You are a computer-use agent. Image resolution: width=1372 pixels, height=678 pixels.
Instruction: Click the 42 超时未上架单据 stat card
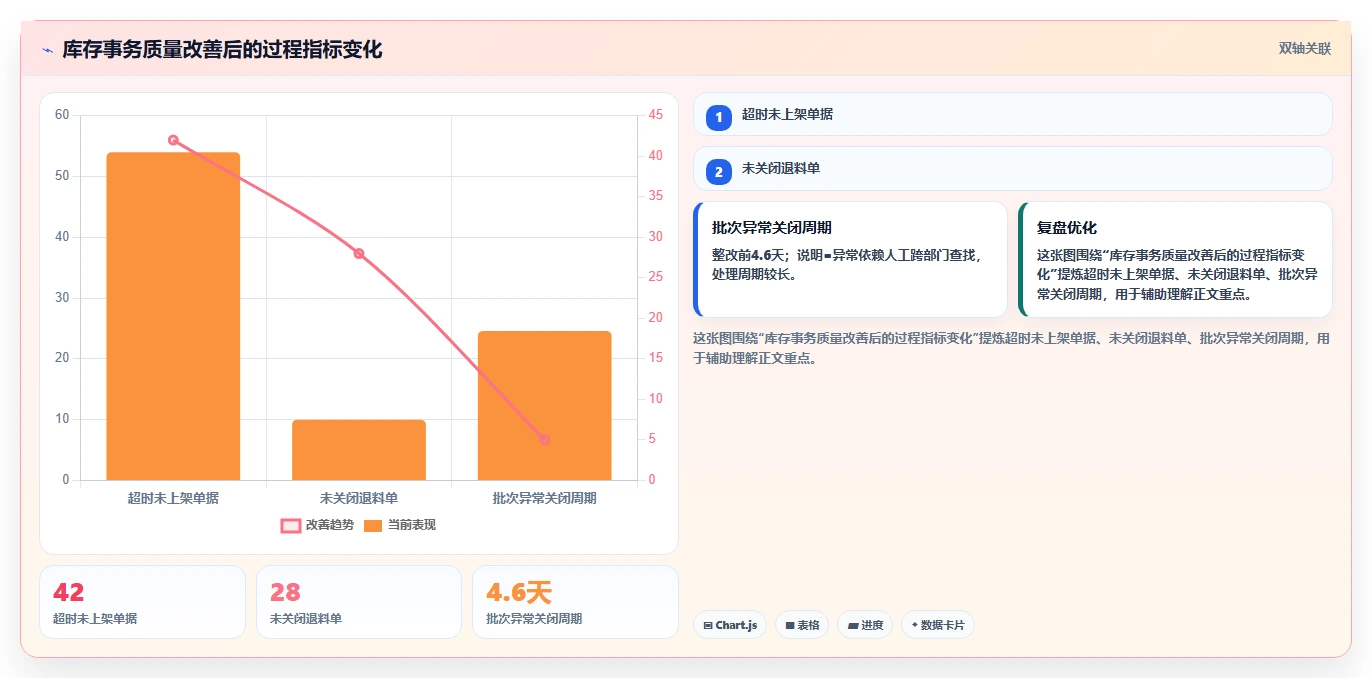click(142, 602)
